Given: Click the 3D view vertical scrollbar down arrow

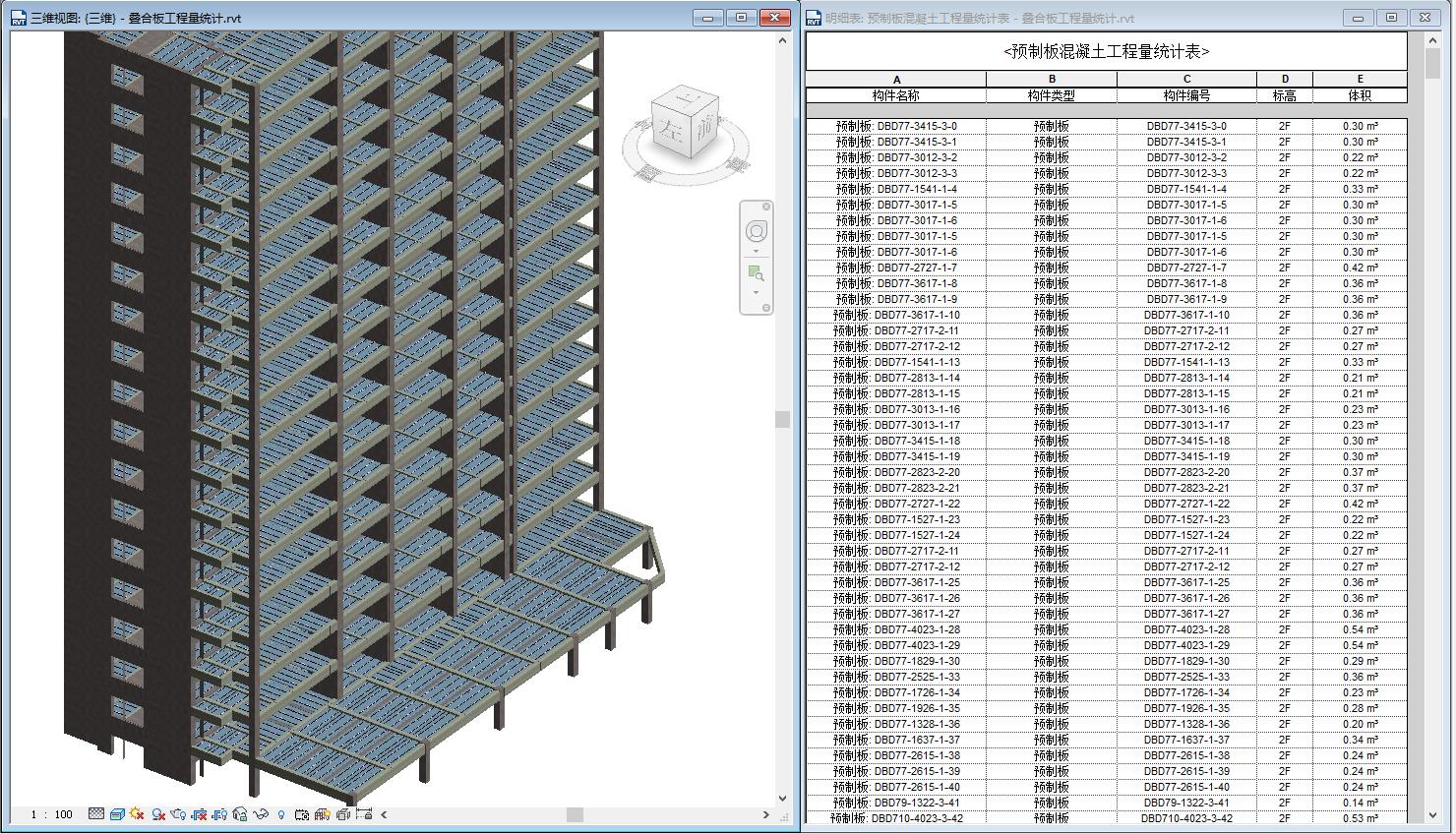Looking at the screenshot, I should 783,798.
